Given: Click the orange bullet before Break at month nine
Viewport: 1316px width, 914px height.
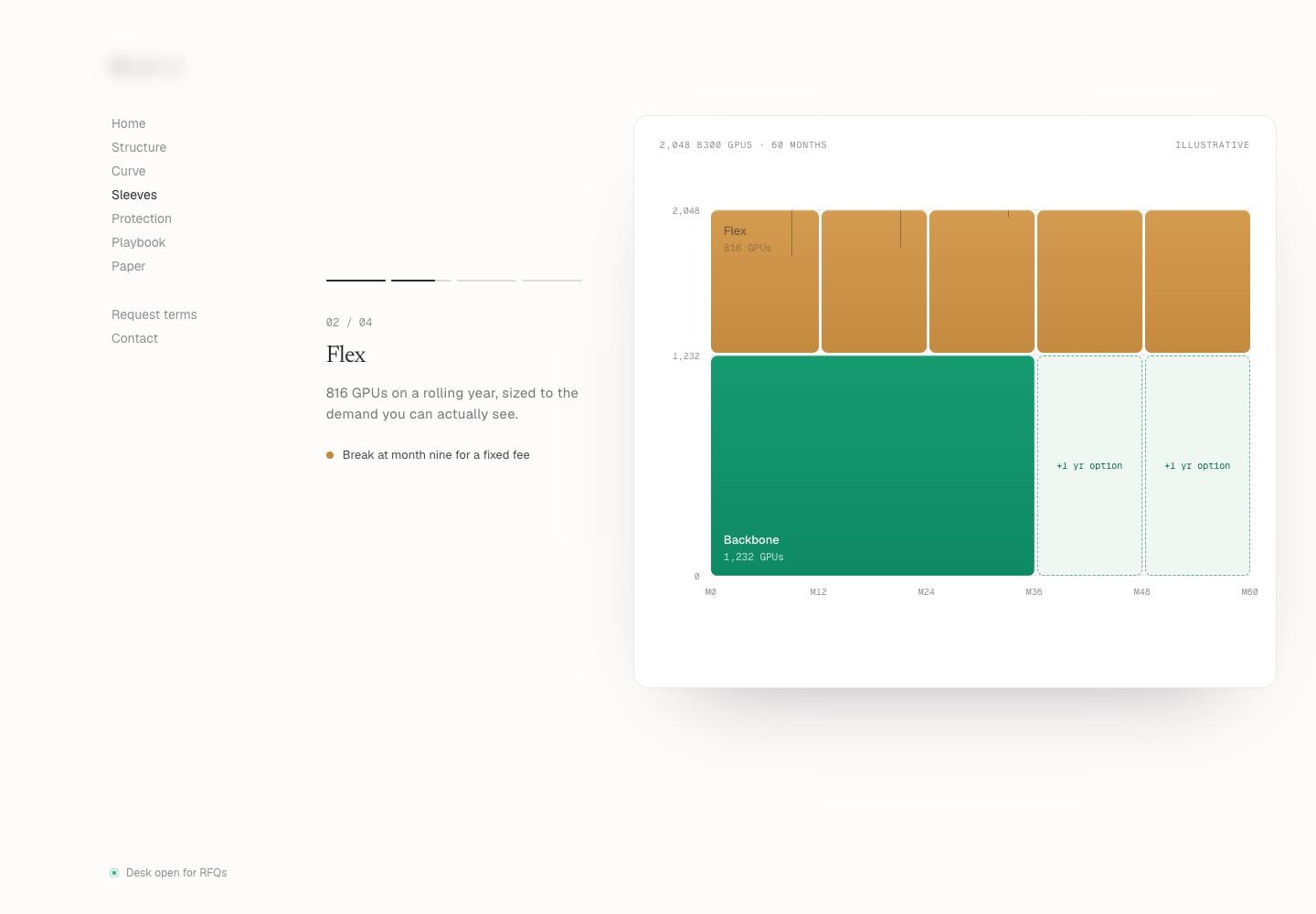Looking at the screenshot, I should coord(330,455).
